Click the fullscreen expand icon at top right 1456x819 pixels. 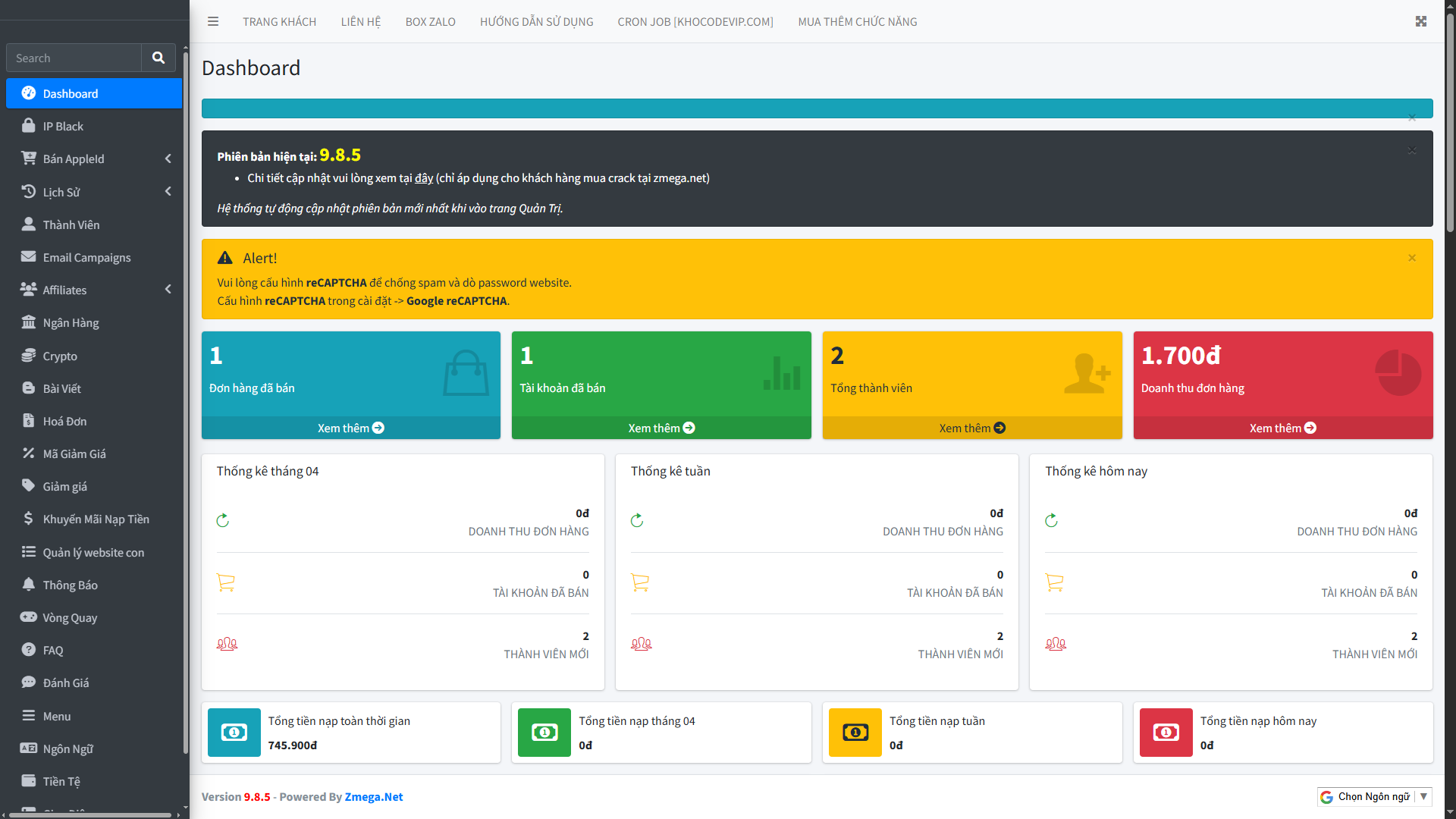point(1421,21)
